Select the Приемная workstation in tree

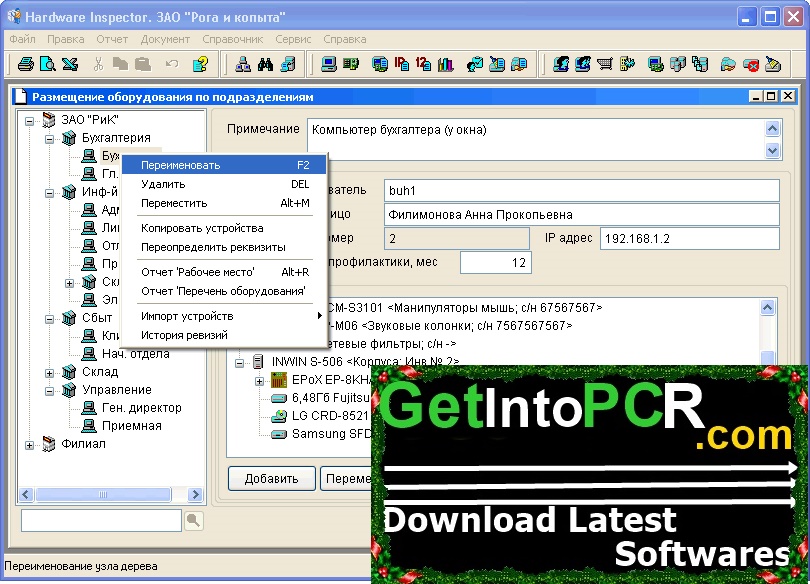click(132, 426)
